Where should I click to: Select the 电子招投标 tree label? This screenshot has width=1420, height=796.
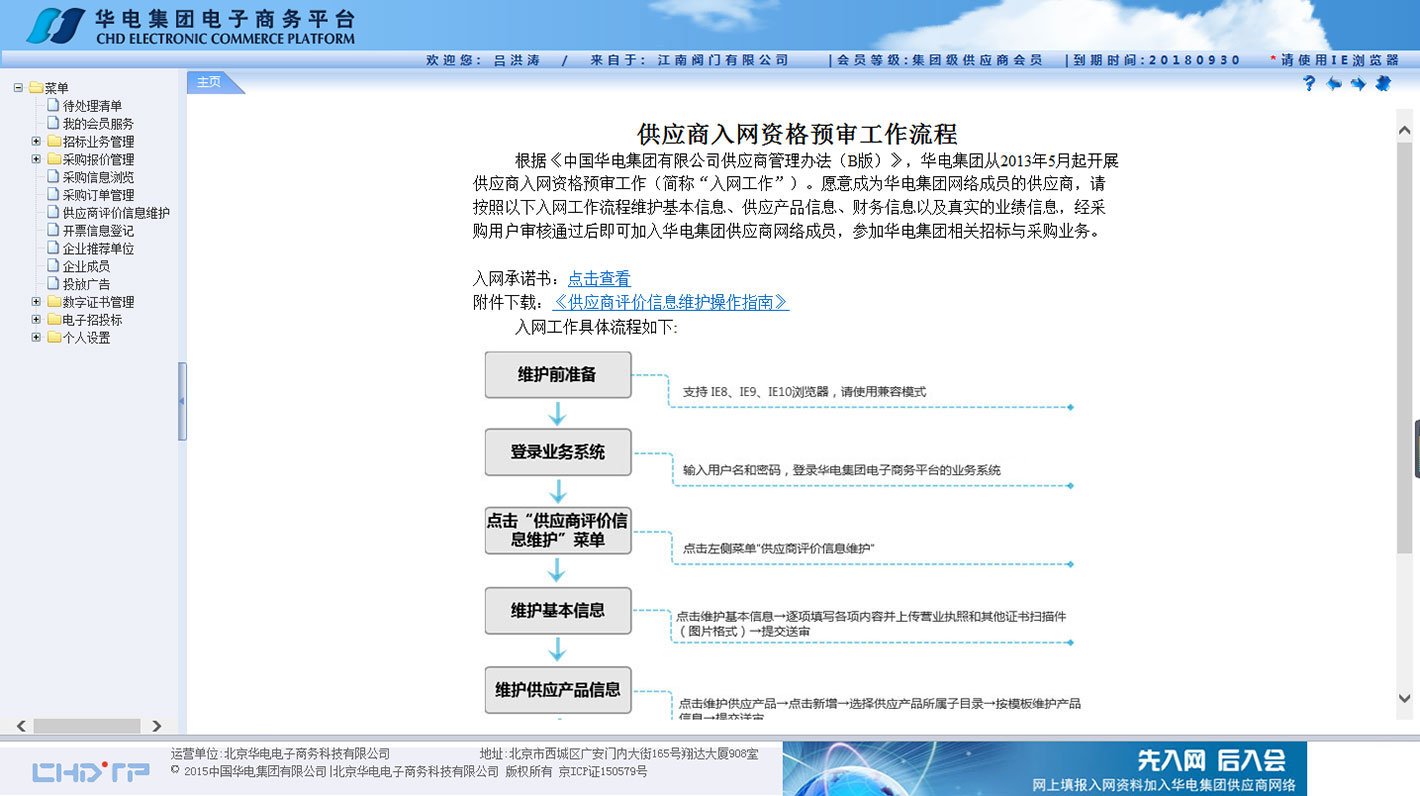tap(92, 320)
